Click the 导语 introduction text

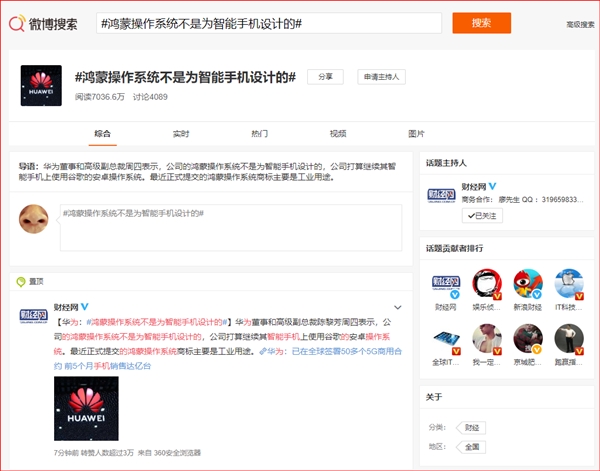pyautogui.click(x=207, y=172)
